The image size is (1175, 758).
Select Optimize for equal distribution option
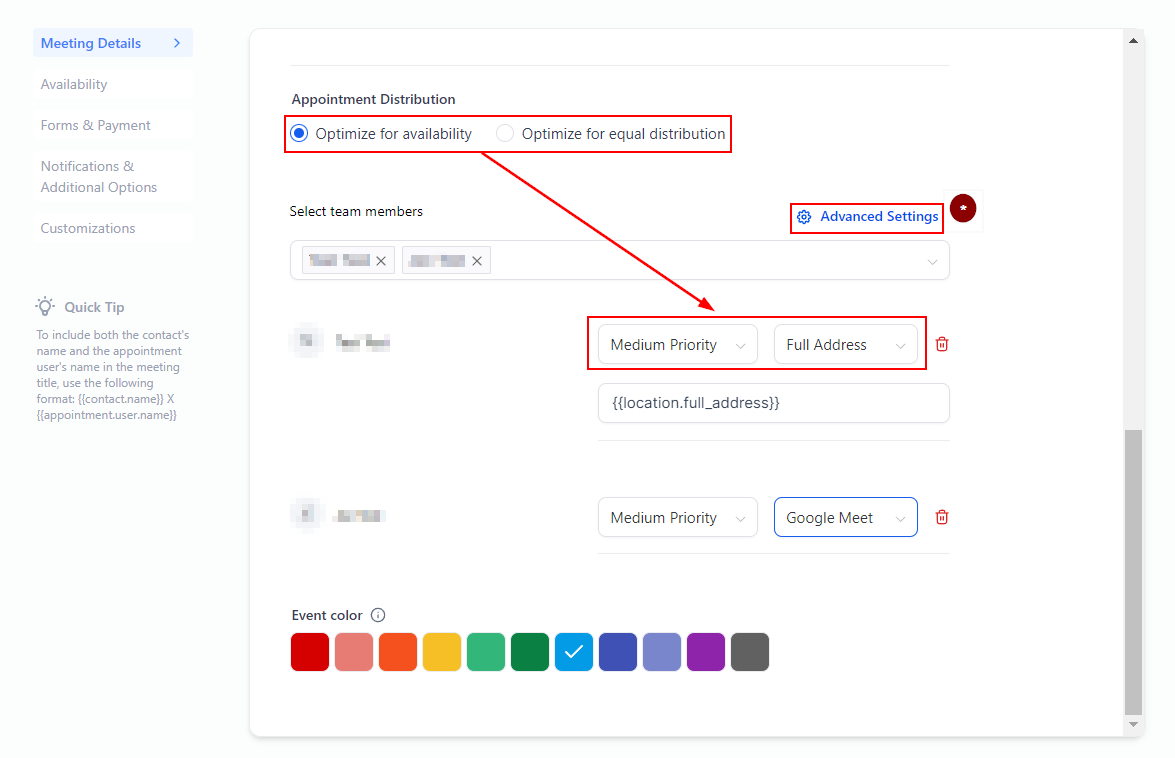pyautogui.click(x=506, y=134)
